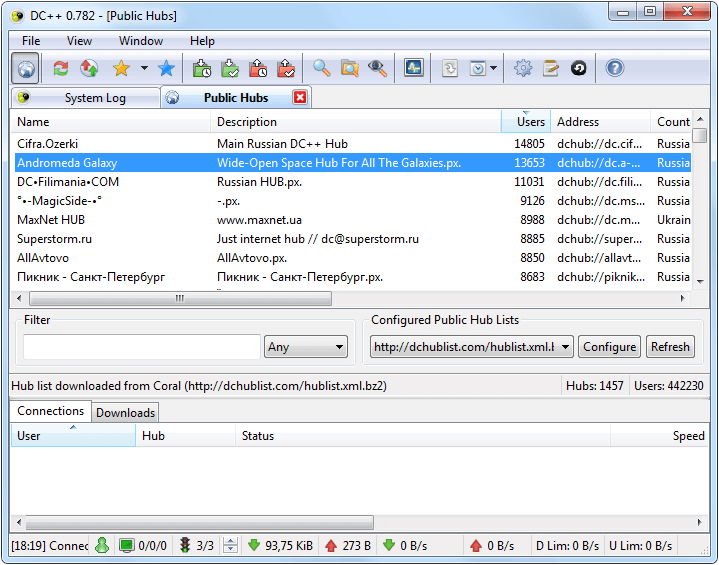Open the Waiting Users upload queue icon
Screen dimensions: 719x565
point(258,69)
